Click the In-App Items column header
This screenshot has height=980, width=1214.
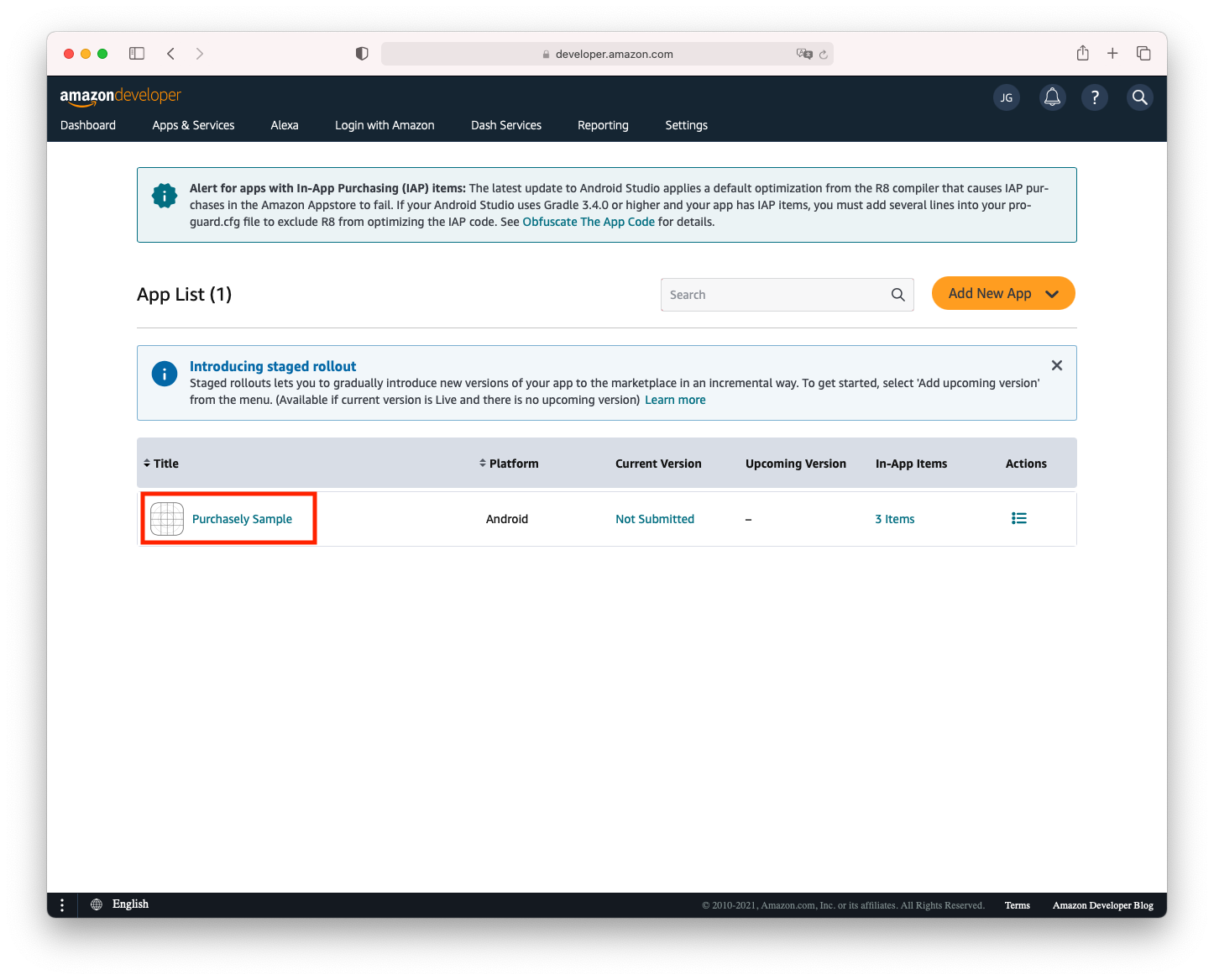911,464
